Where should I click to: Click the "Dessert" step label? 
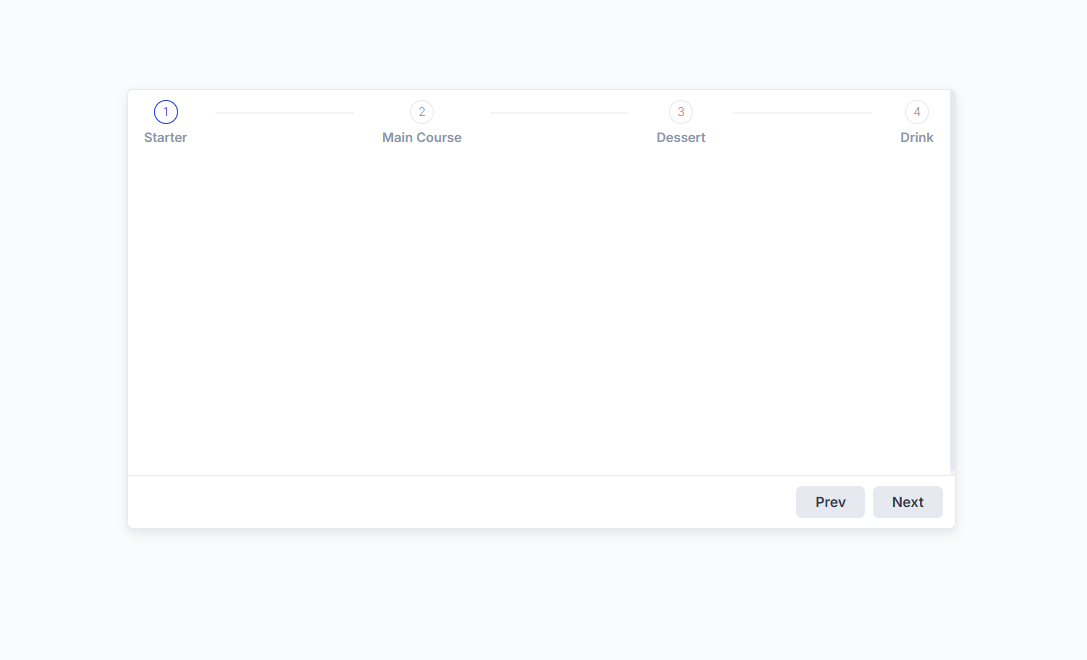tap(681, 137)
